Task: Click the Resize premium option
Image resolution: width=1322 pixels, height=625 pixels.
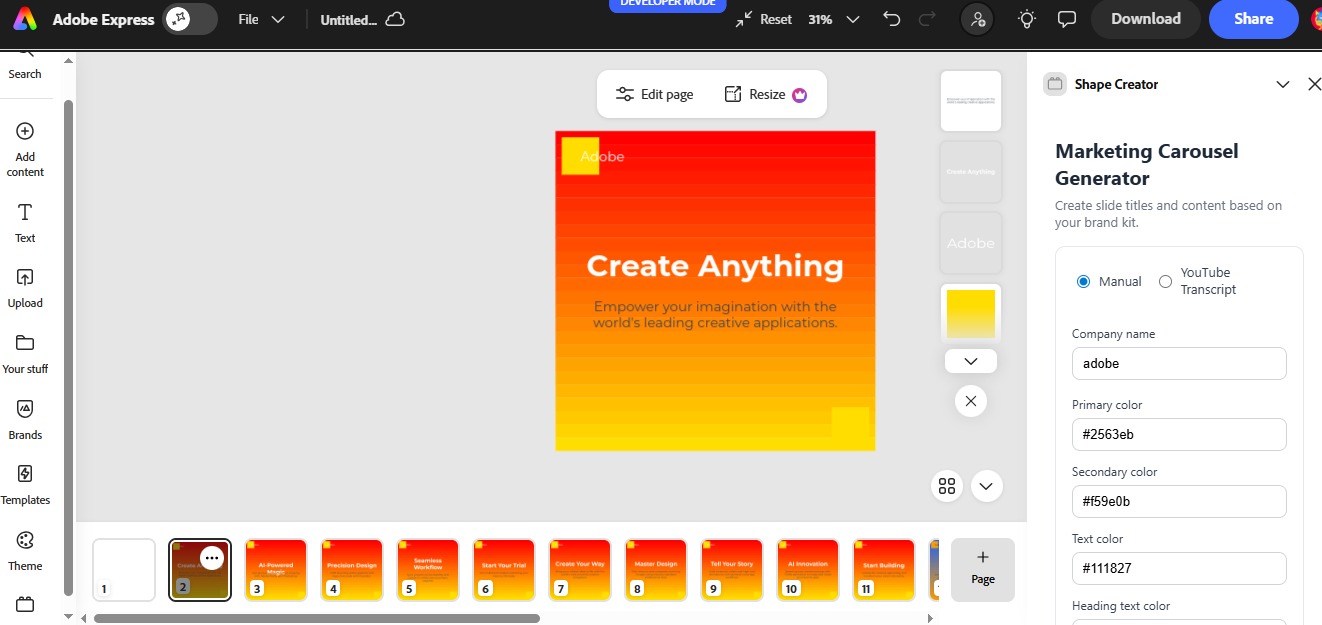Action: [x=766, y=94]
